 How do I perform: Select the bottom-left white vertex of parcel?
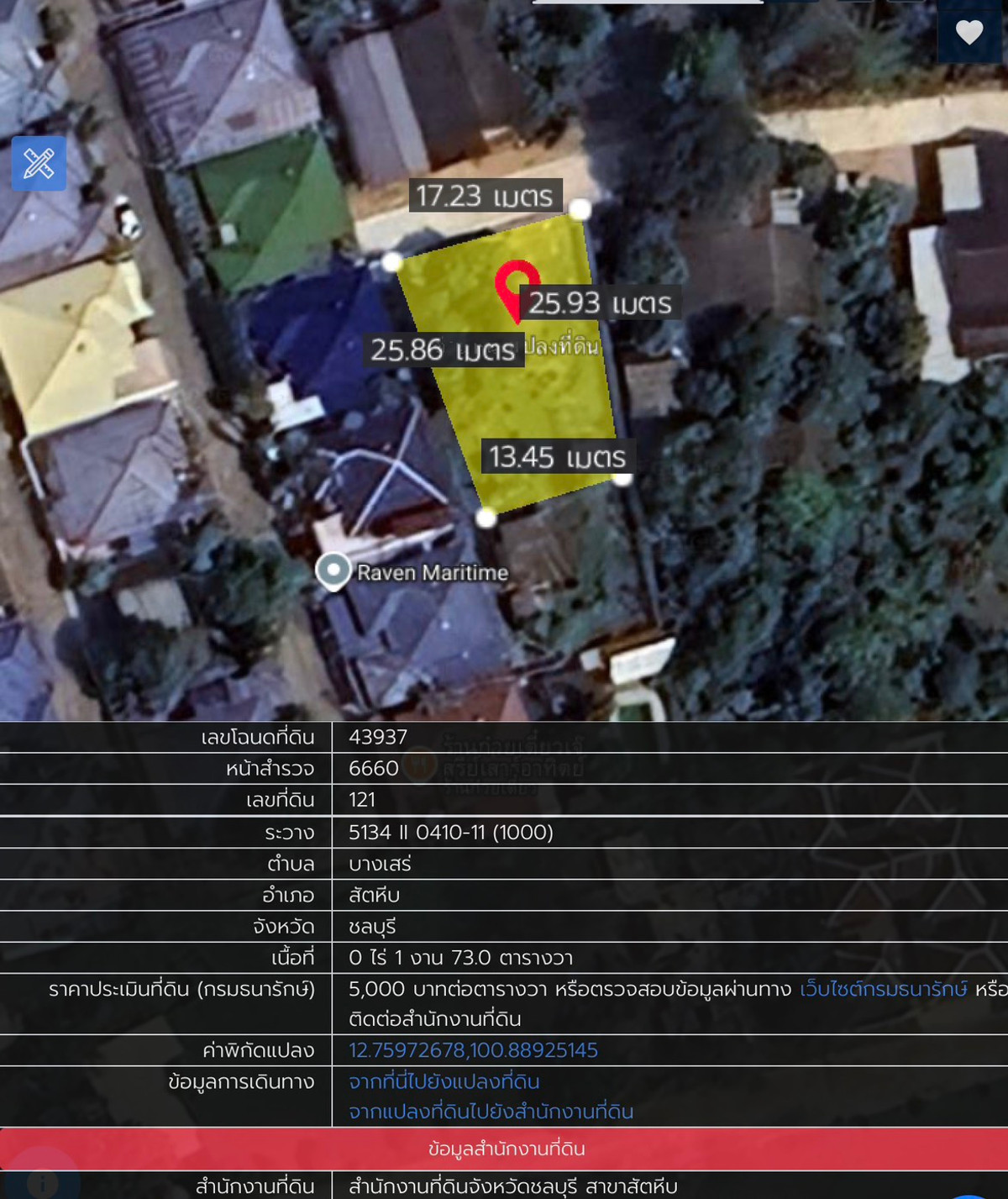point(486,518)
